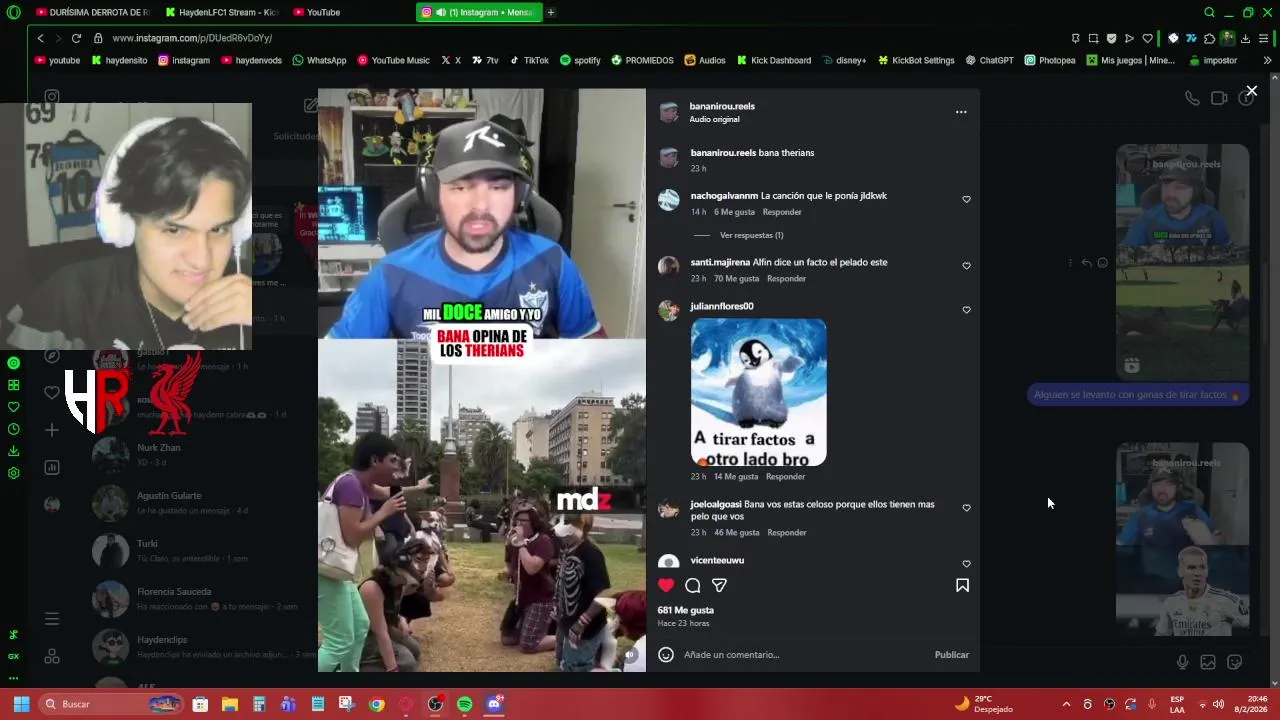Open the first shared reel thumbnail in chat
Screen dimensions: 1280x720
(1182, 262)
